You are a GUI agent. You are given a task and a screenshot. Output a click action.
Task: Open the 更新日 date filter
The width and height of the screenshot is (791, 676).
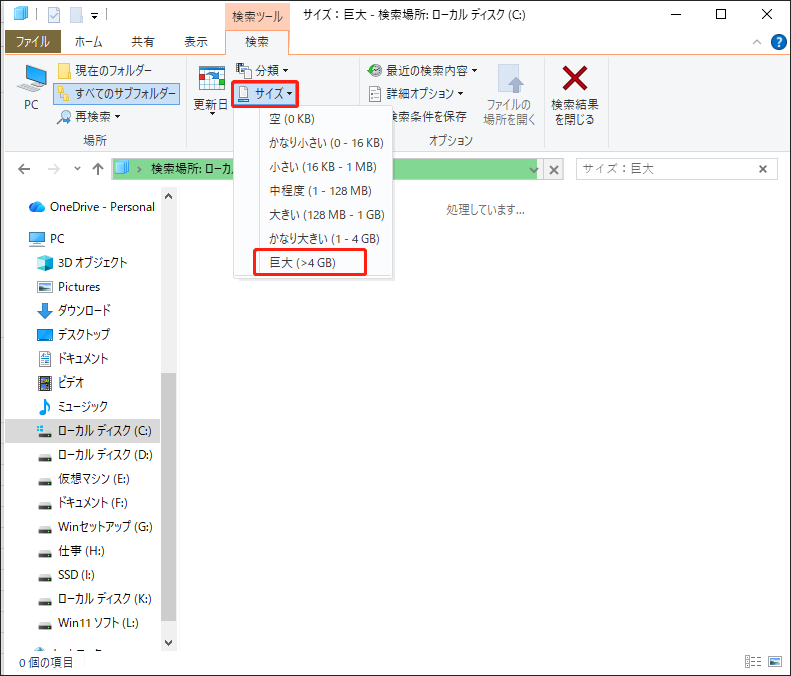click(211, 90)
